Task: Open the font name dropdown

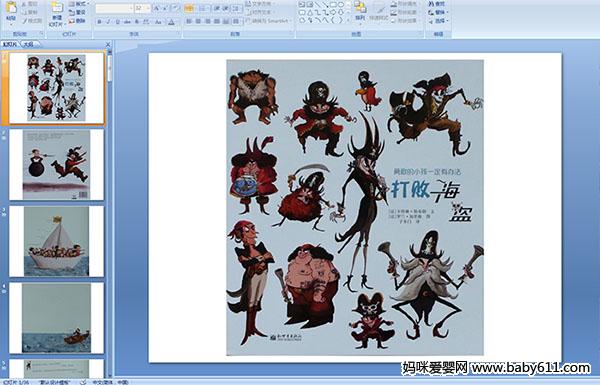Action: click(x=114, y=8)
